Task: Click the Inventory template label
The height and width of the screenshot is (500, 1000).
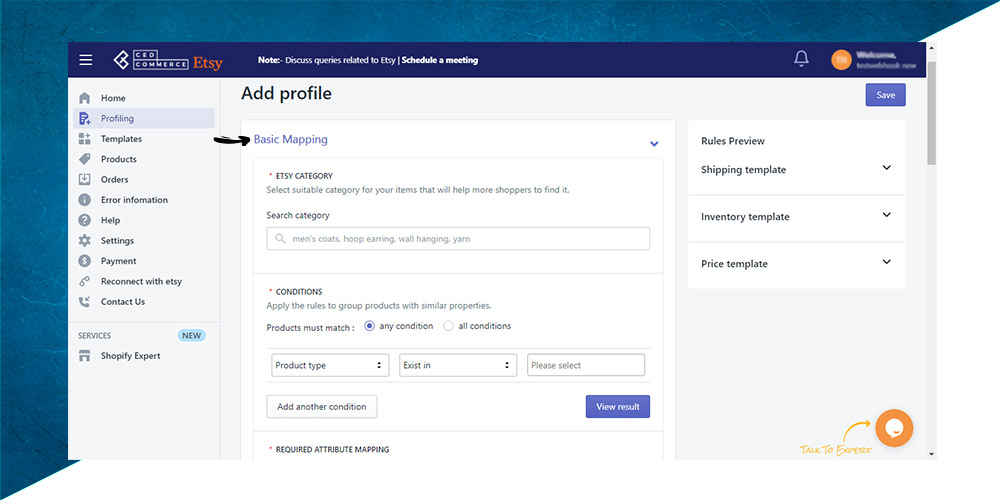Action: [745, 217]
